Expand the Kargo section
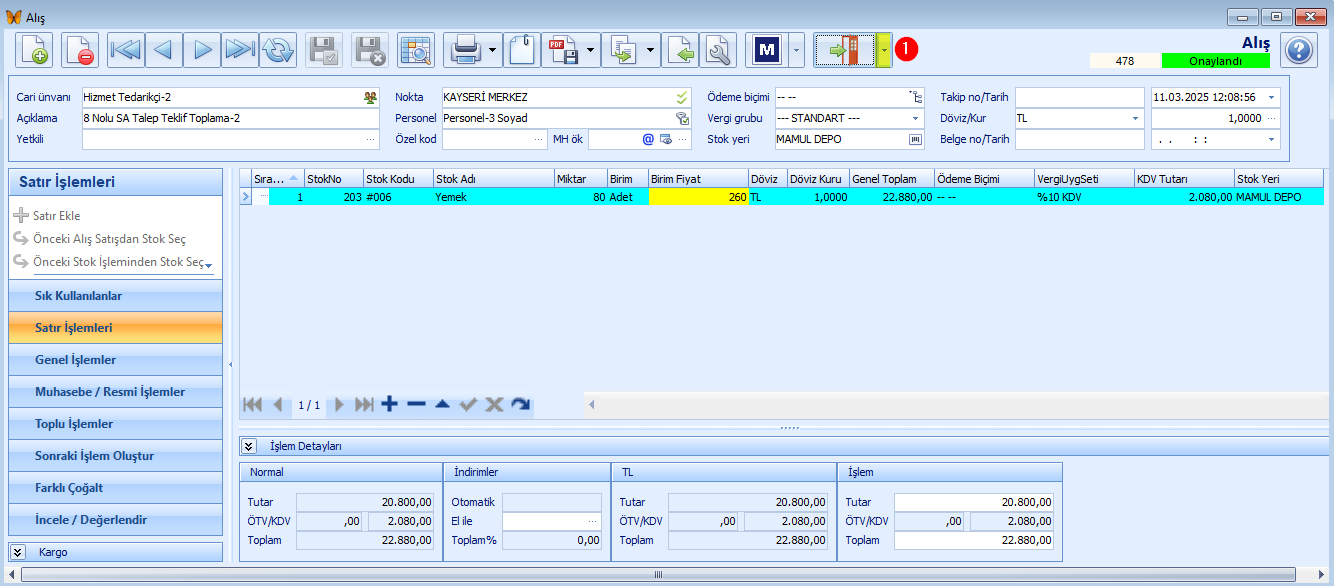The height and width of the screenshot is (586, 1334). 18,552
